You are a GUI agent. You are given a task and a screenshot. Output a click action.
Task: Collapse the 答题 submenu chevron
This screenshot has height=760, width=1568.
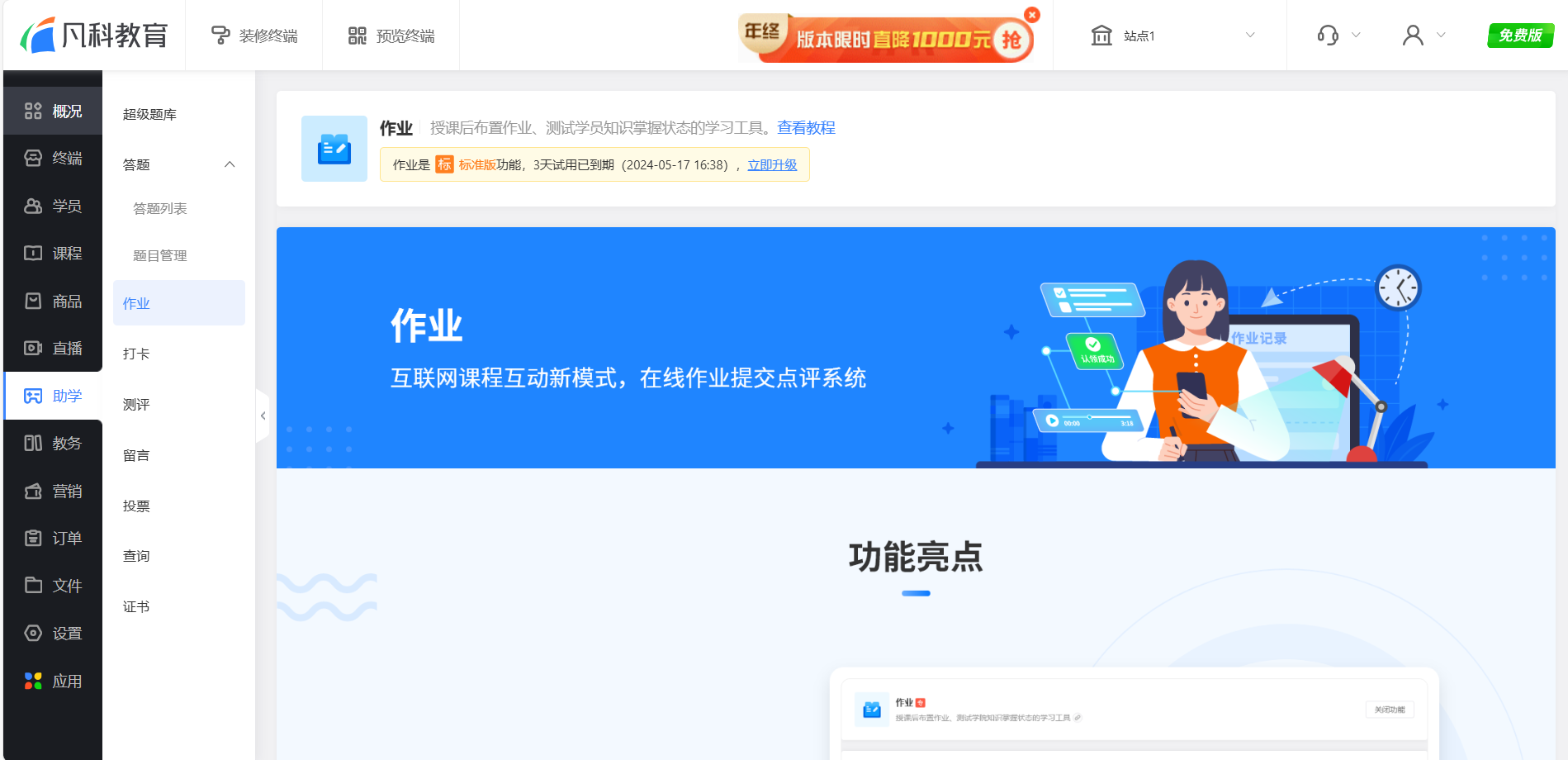[230, 164]
